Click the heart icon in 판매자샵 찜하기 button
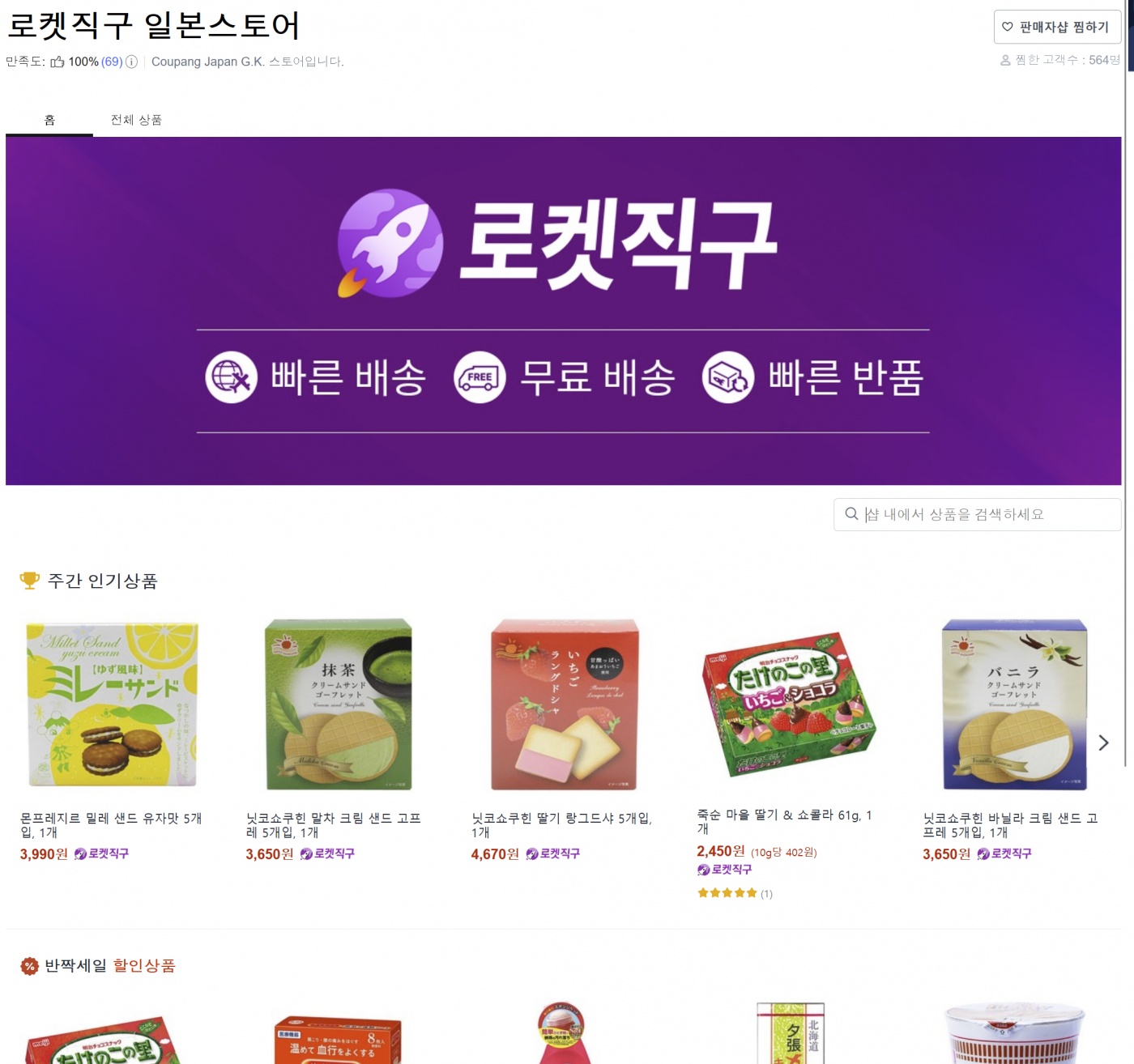This screenshot has width=1134, height=1064. coord(1008,27)
